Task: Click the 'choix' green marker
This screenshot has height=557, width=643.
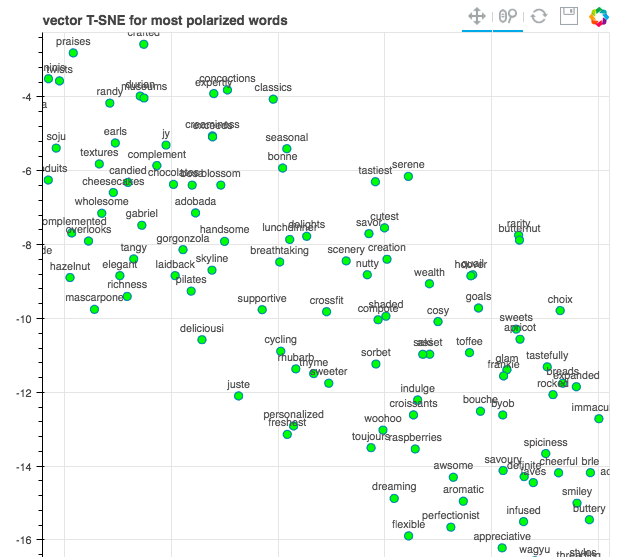Action: point(560,311)
